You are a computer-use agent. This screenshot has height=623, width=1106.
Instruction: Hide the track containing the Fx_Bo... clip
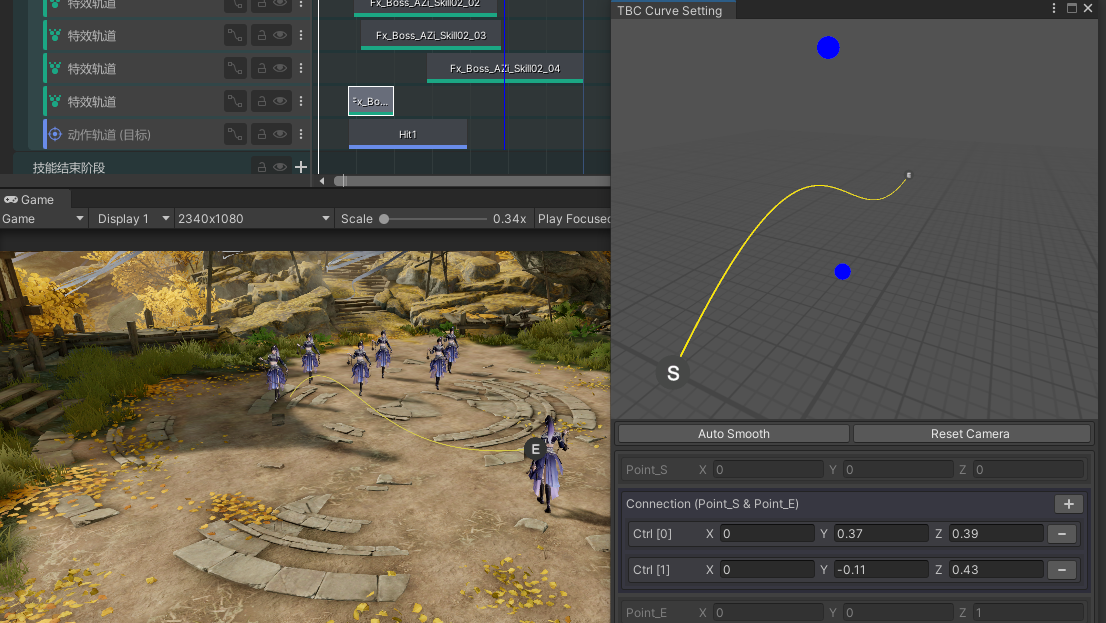pos(280,102)
